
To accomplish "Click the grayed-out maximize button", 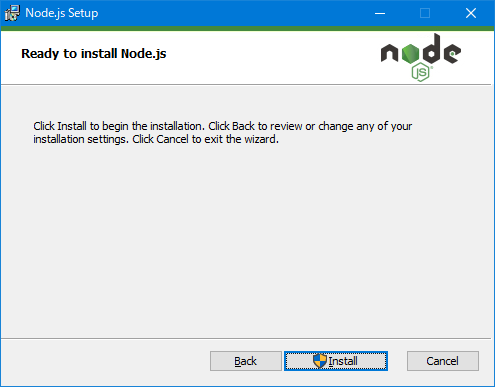I will pos(425,13).
